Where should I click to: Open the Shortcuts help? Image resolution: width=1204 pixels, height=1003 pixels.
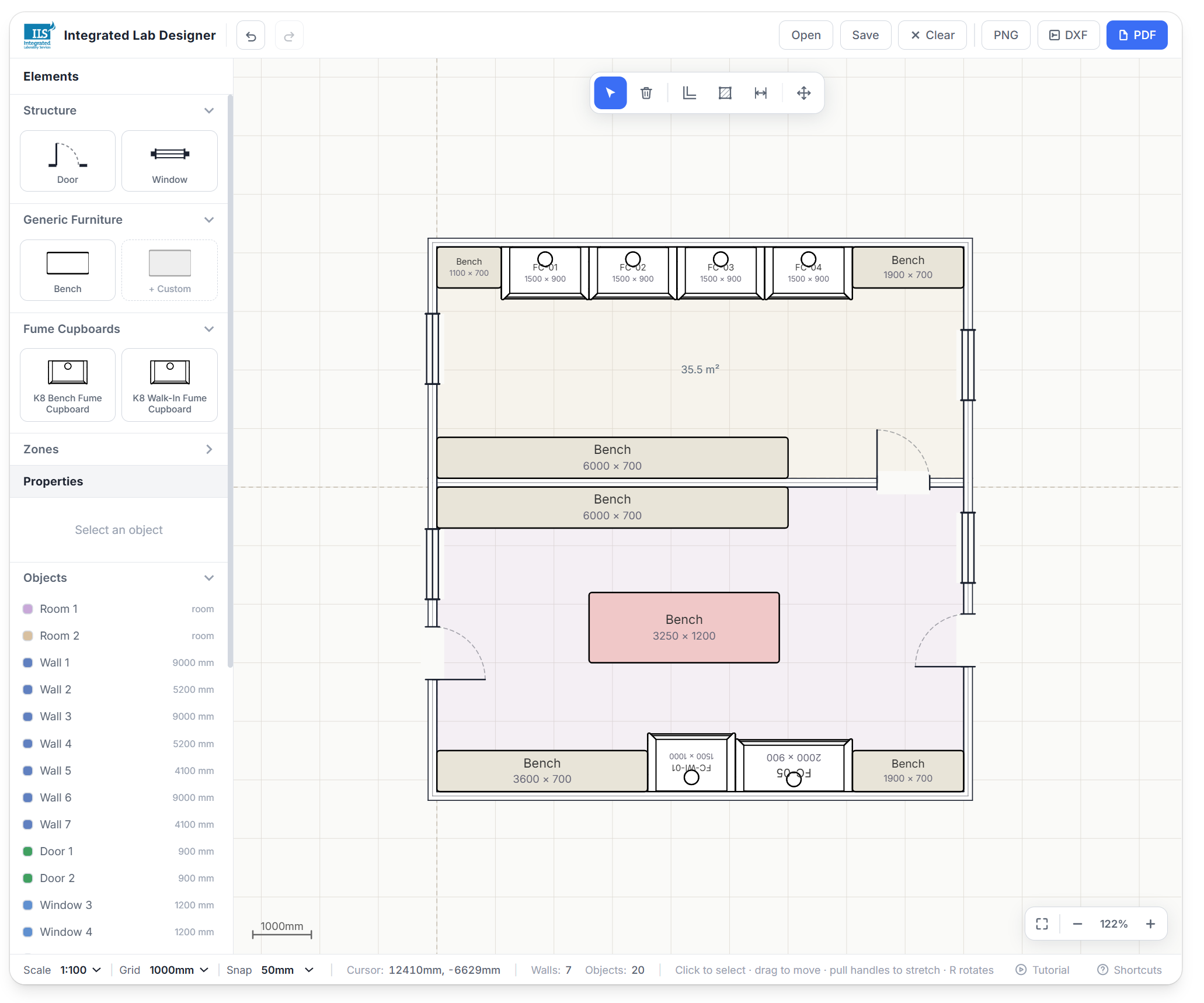1129,970
